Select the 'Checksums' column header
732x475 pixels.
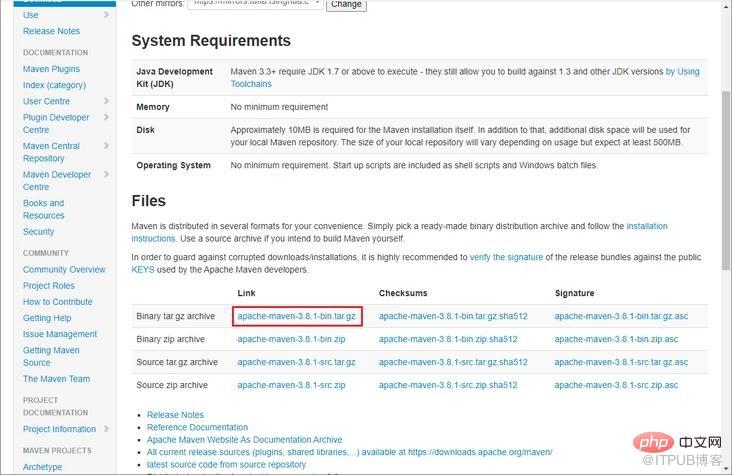403,293
